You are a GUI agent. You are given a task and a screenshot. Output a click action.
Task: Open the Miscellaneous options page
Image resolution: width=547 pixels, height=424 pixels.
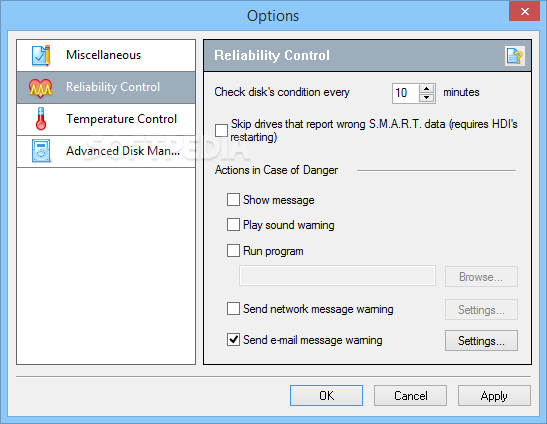pos(106,55)
